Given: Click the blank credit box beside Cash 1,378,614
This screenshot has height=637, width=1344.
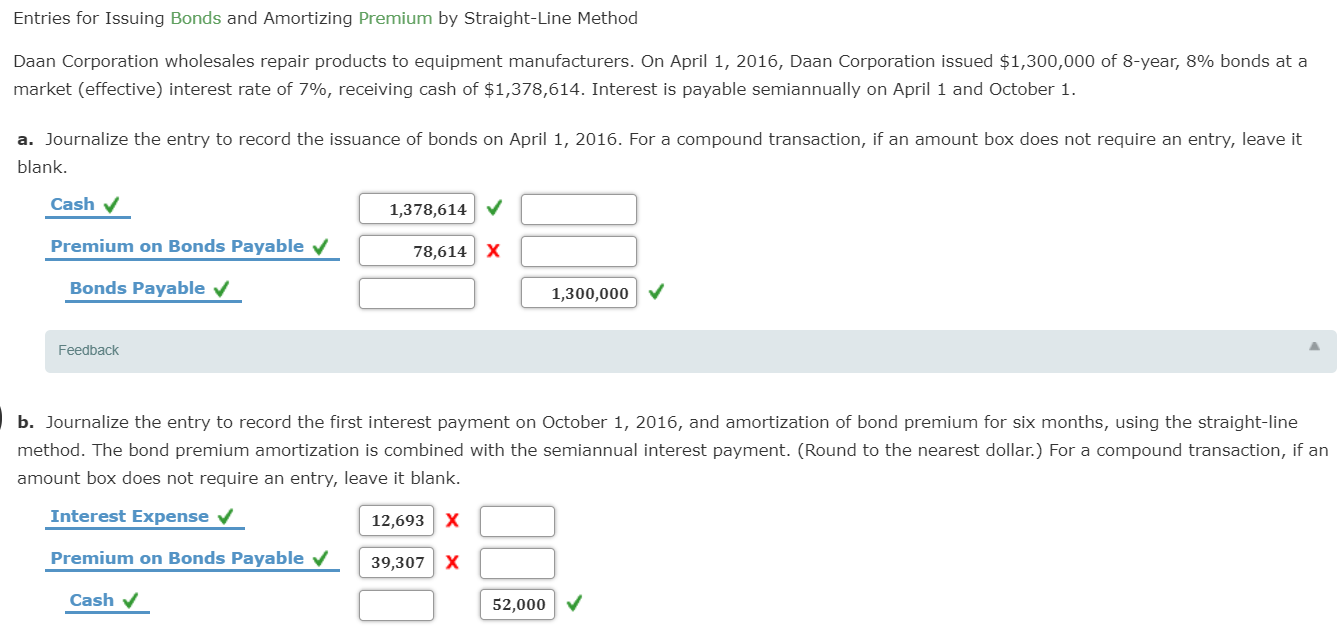Looking at the screenshot, I should 578,208.
